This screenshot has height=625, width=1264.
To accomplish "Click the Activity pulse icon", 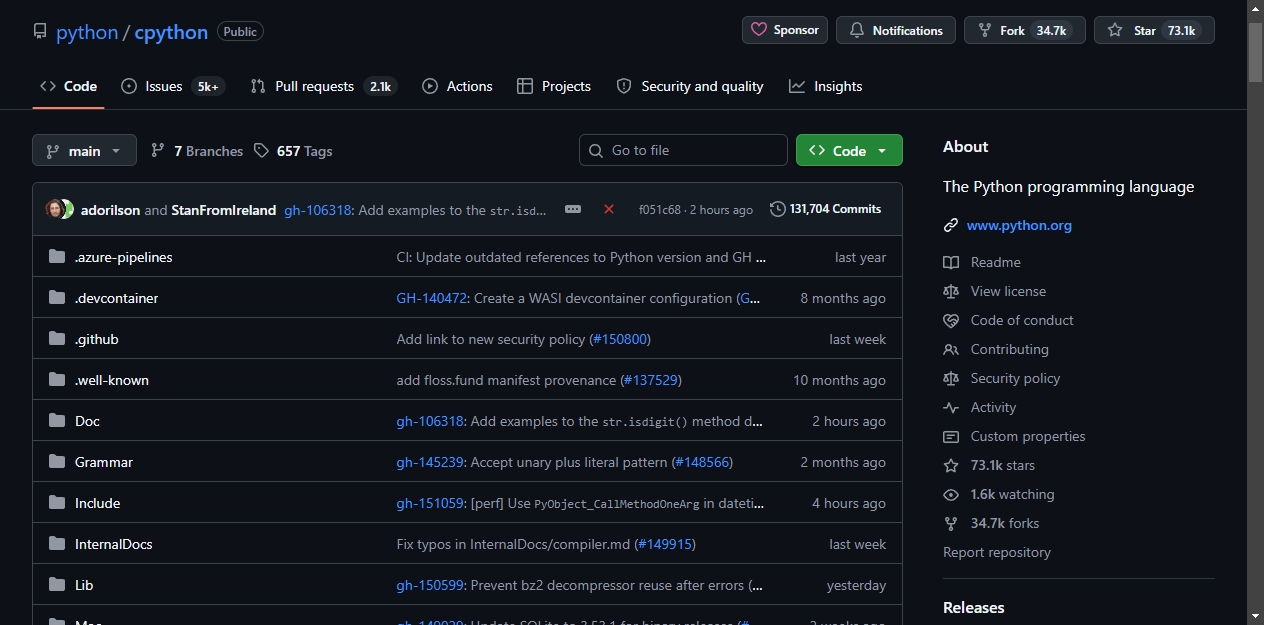I will pos(951,407).
